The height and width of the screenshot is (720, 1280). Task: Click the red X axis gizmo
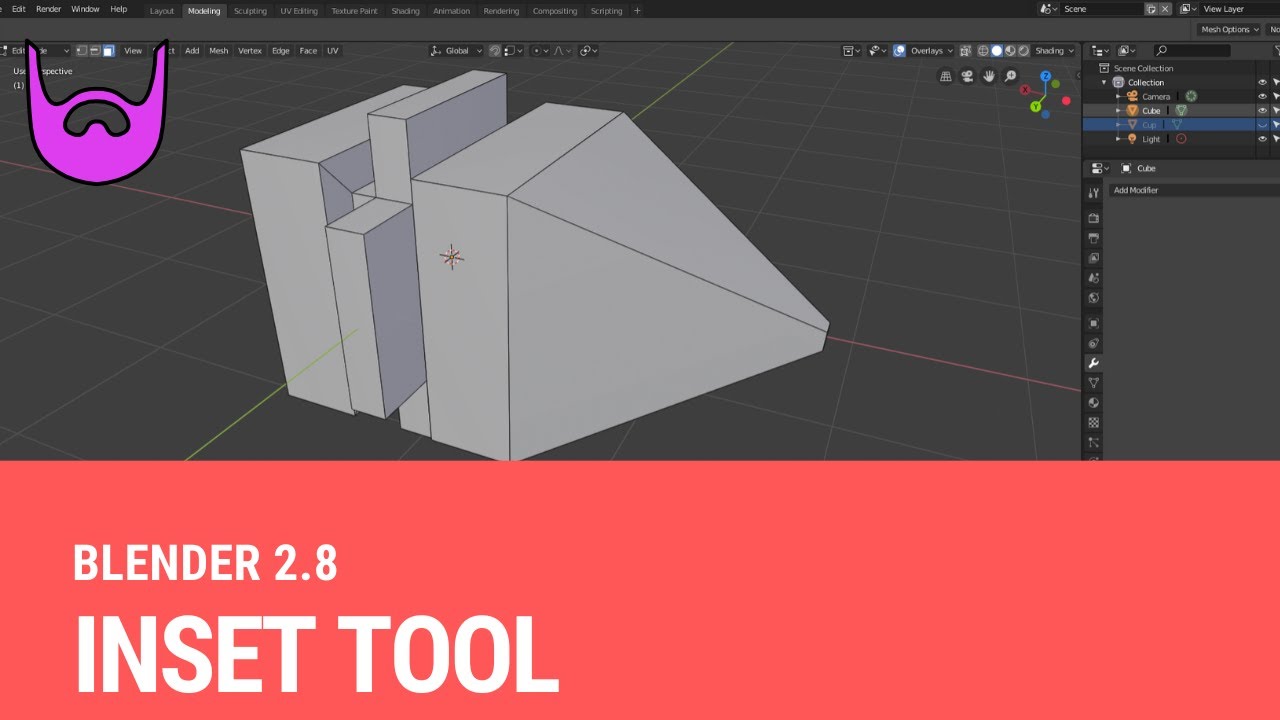[1026, 89]
